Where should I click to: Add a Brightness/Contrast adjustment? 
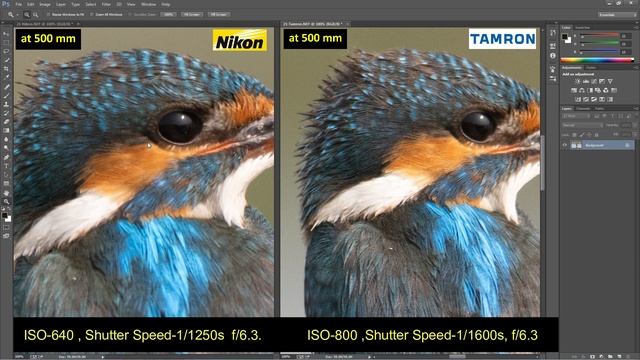pyautogui.click(x=578, y=82)
